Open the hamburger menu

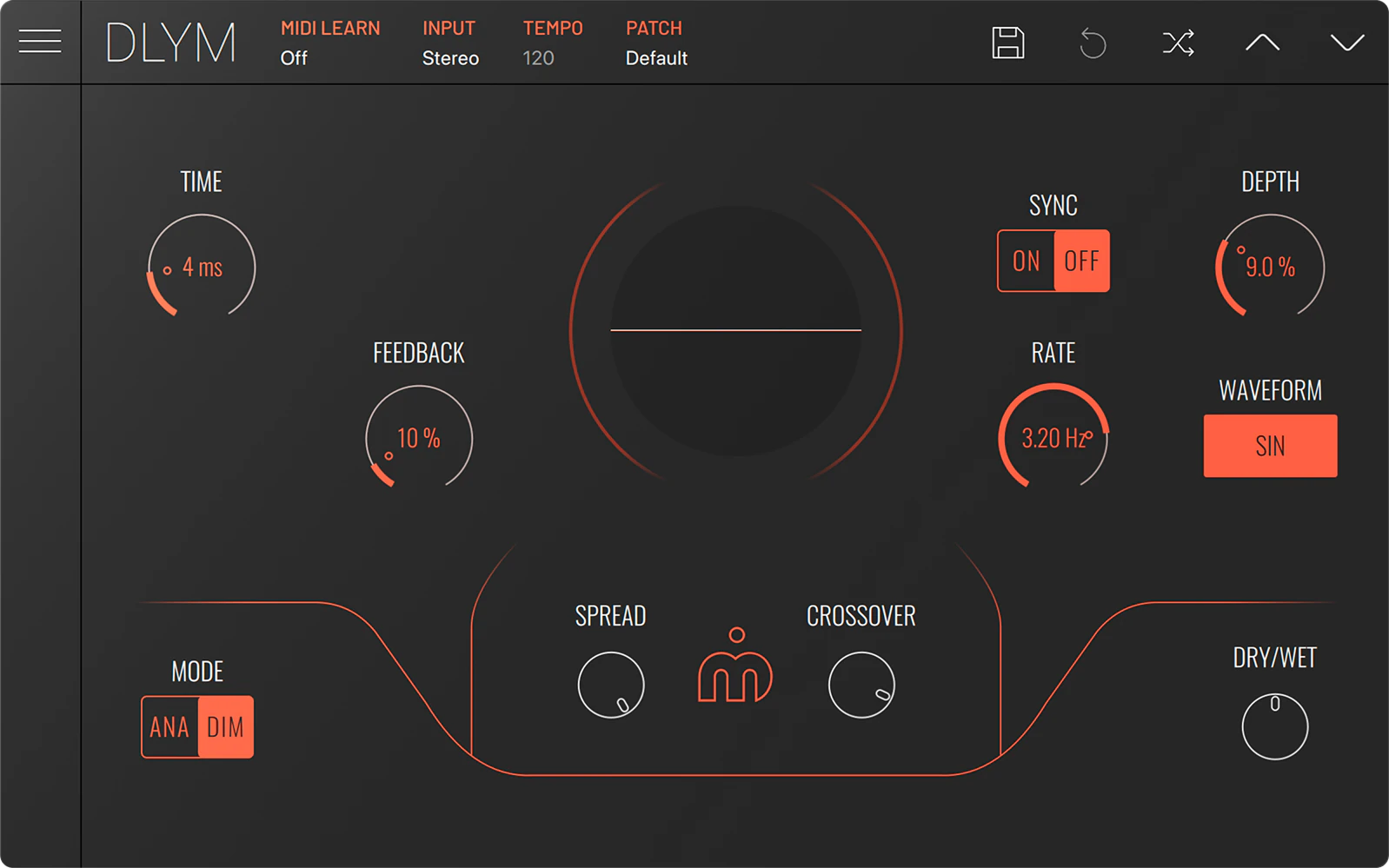(x=40, y=41)
